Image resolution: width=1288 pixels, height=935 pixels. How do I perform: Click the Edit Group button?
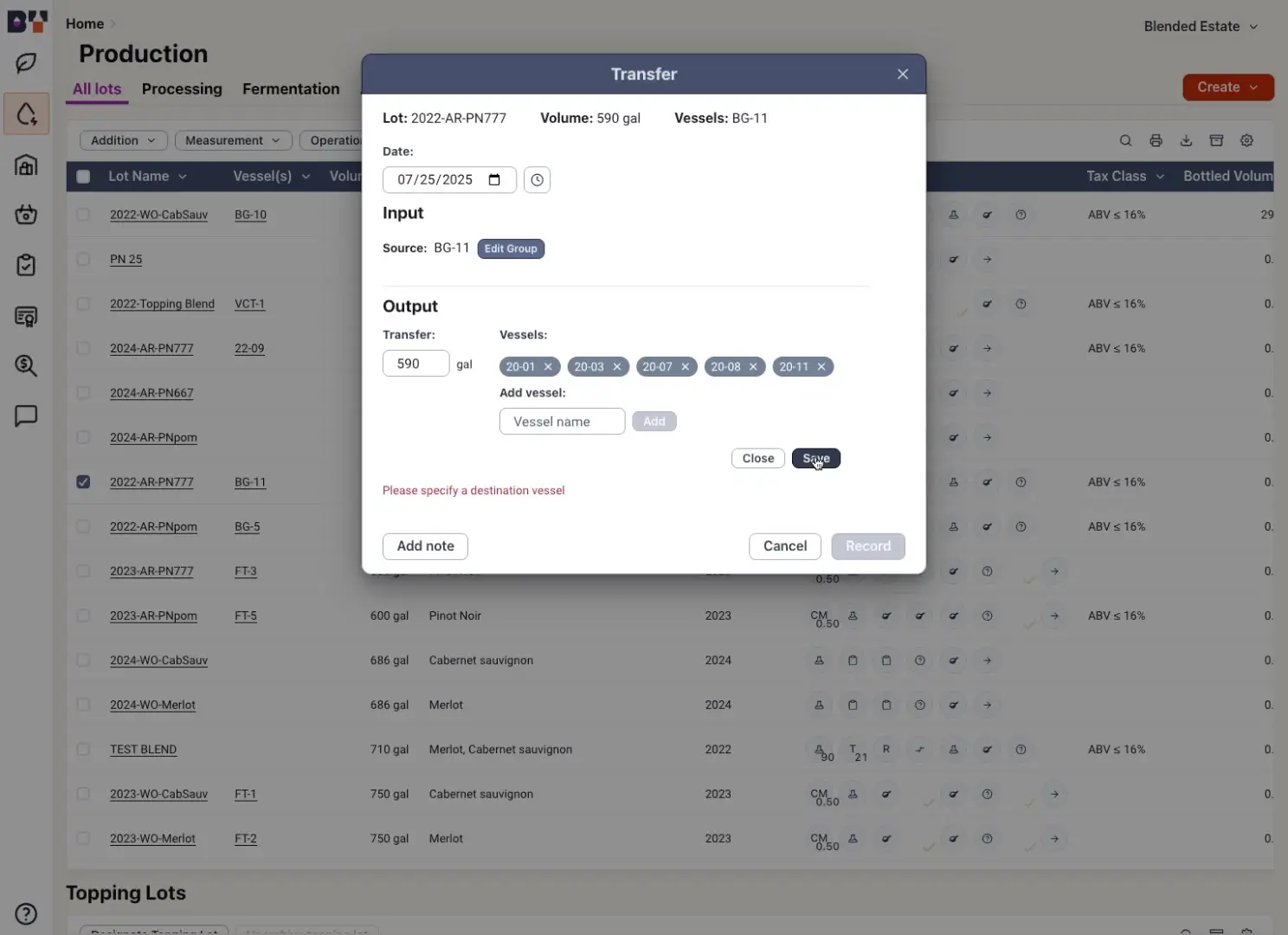pos(511,248)
